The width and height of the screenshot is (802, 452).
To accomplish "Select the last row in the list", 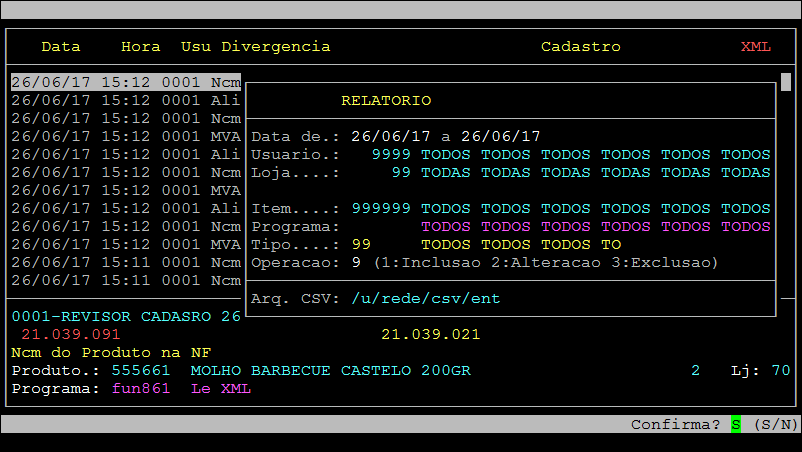I will coord(125,281).
